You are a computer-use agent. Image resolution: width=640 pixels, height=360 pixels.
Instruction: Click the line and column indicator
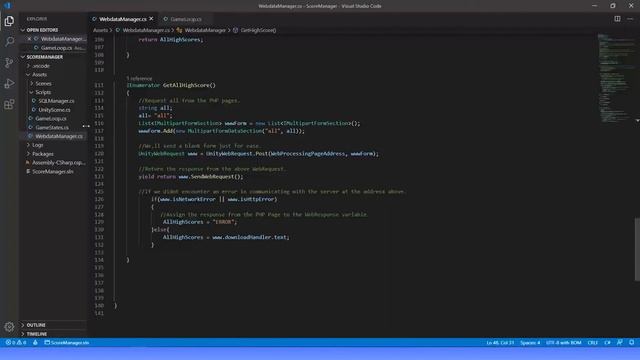[x=500, y=342]
